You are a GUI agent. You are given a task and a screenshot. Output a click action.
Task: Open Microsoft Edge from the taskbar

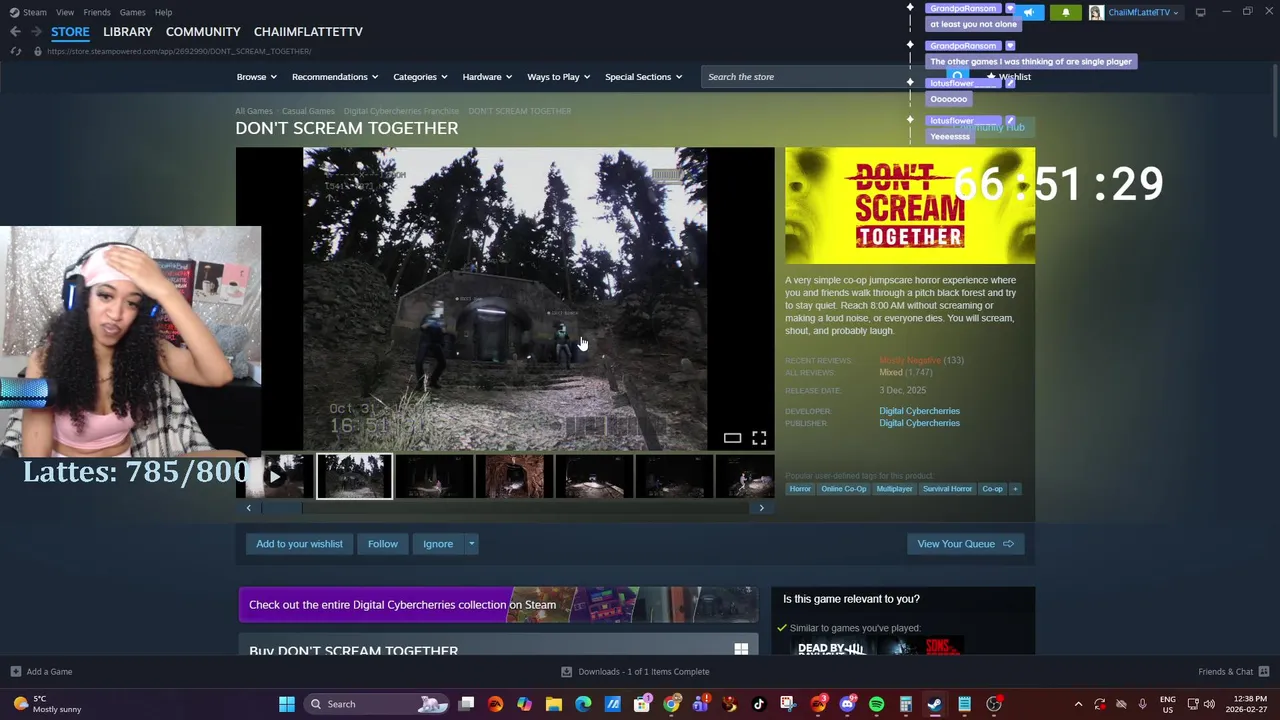(x=583, y=704)
